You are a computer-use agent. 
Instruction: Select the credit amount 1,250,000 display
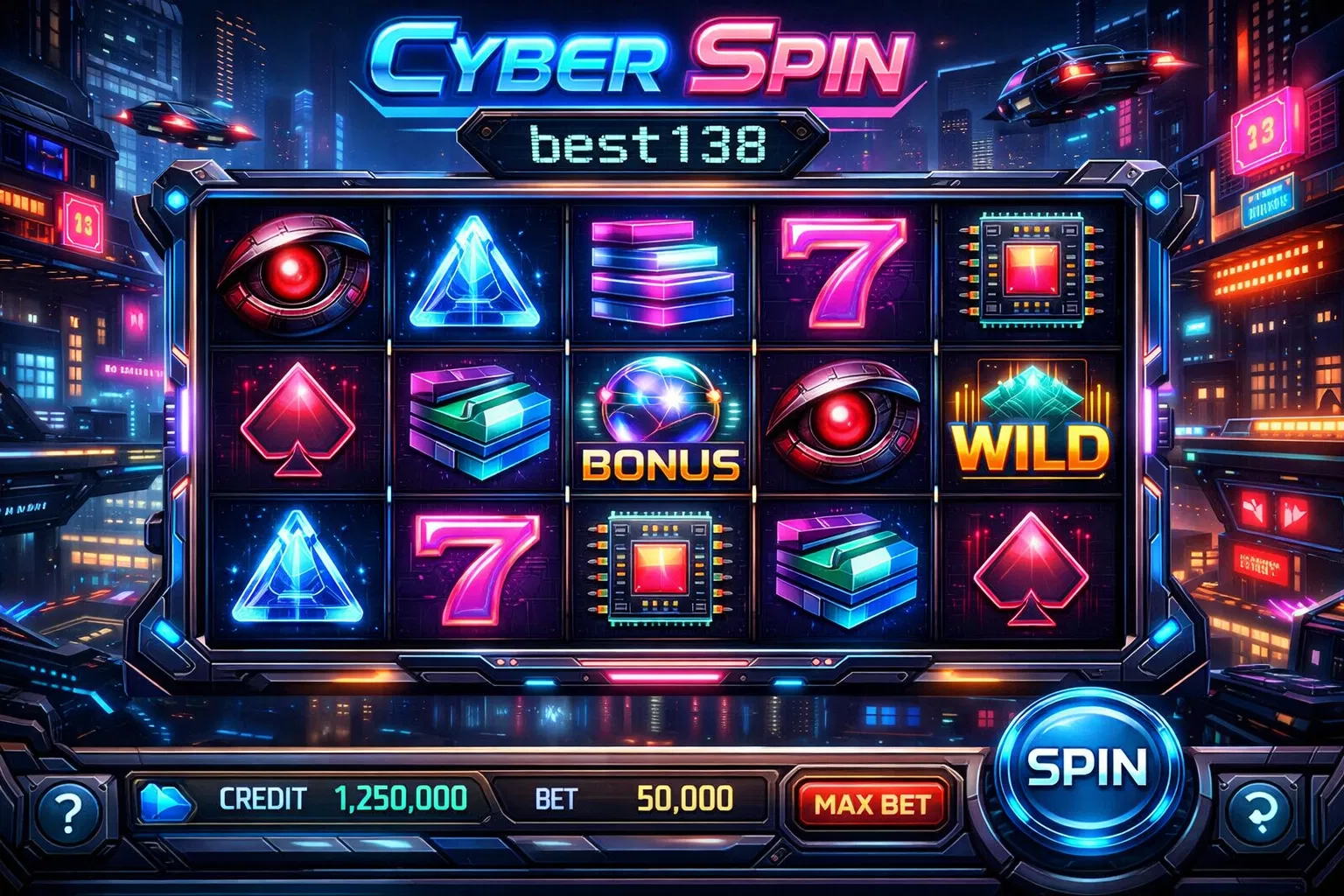click(401, 798)
